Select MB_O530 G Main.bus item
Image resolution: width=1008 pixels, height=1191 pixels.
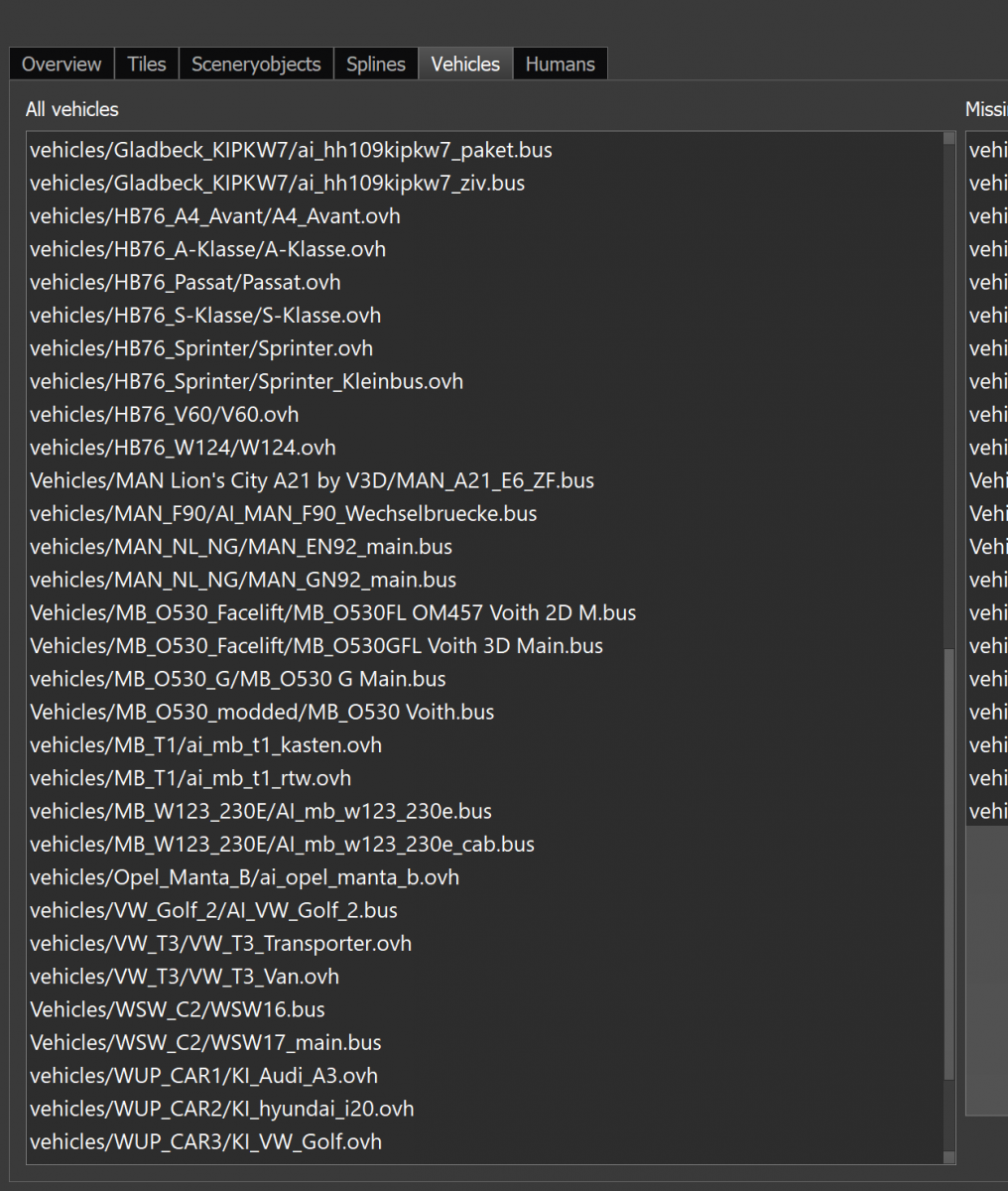point(237,679)
